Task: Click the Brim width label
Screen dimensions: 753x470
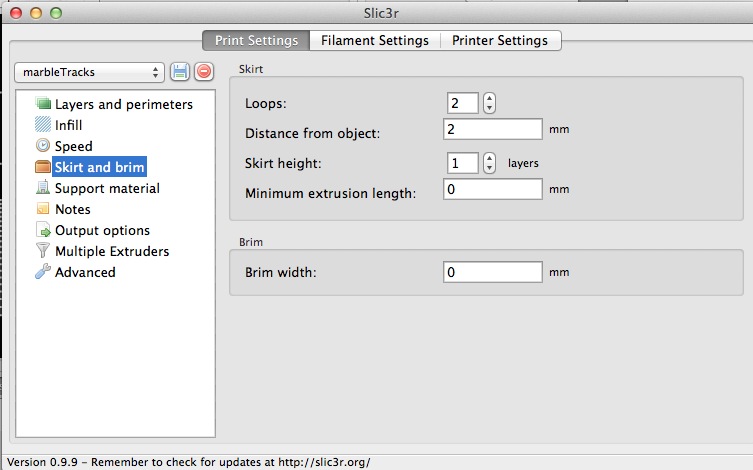Action: pyautogui.click(x=280, y=272)
